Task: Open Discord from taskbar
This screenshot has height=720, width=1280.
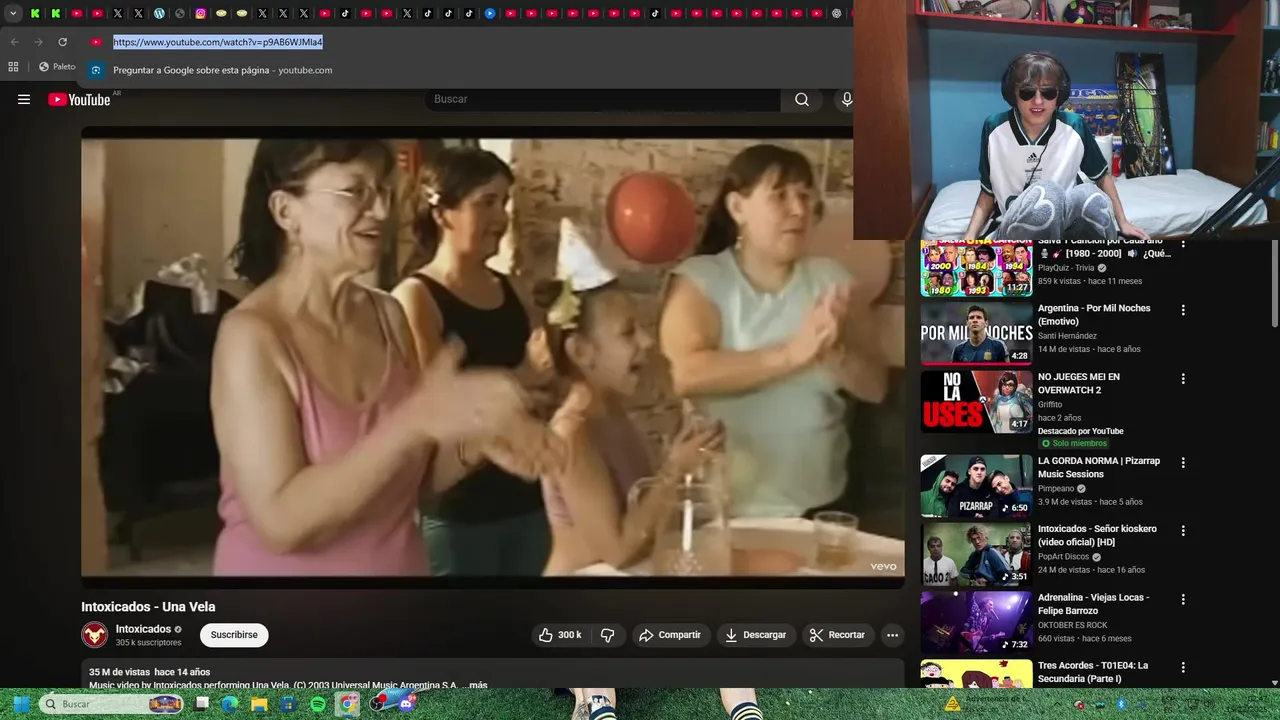Action: click(406, 704)
